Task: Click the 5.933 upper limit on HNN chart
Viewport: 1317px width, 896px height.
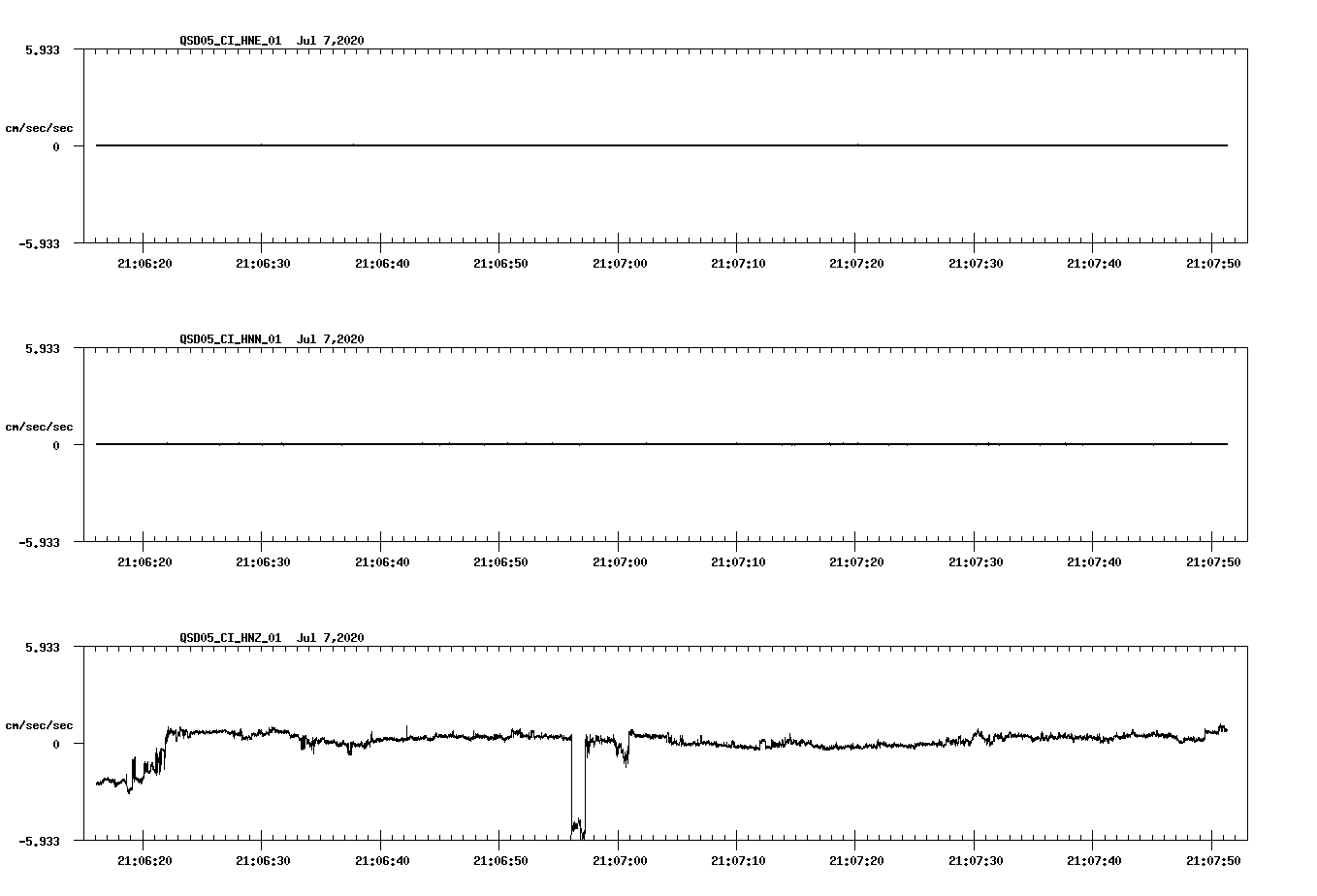Action: [x=43, y=348]
